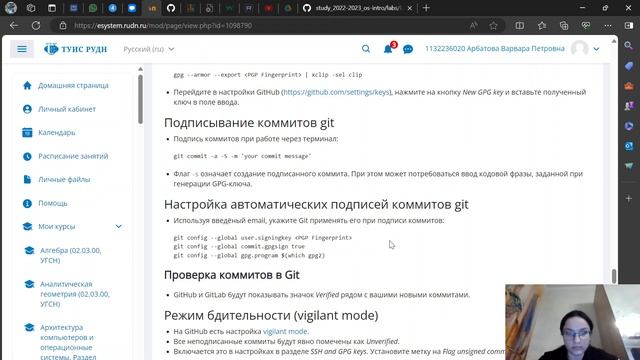Image resolution: width=640 pixels, height=360 pixels.
Task: Reload the page with refresh button
Action: point(36,25)
